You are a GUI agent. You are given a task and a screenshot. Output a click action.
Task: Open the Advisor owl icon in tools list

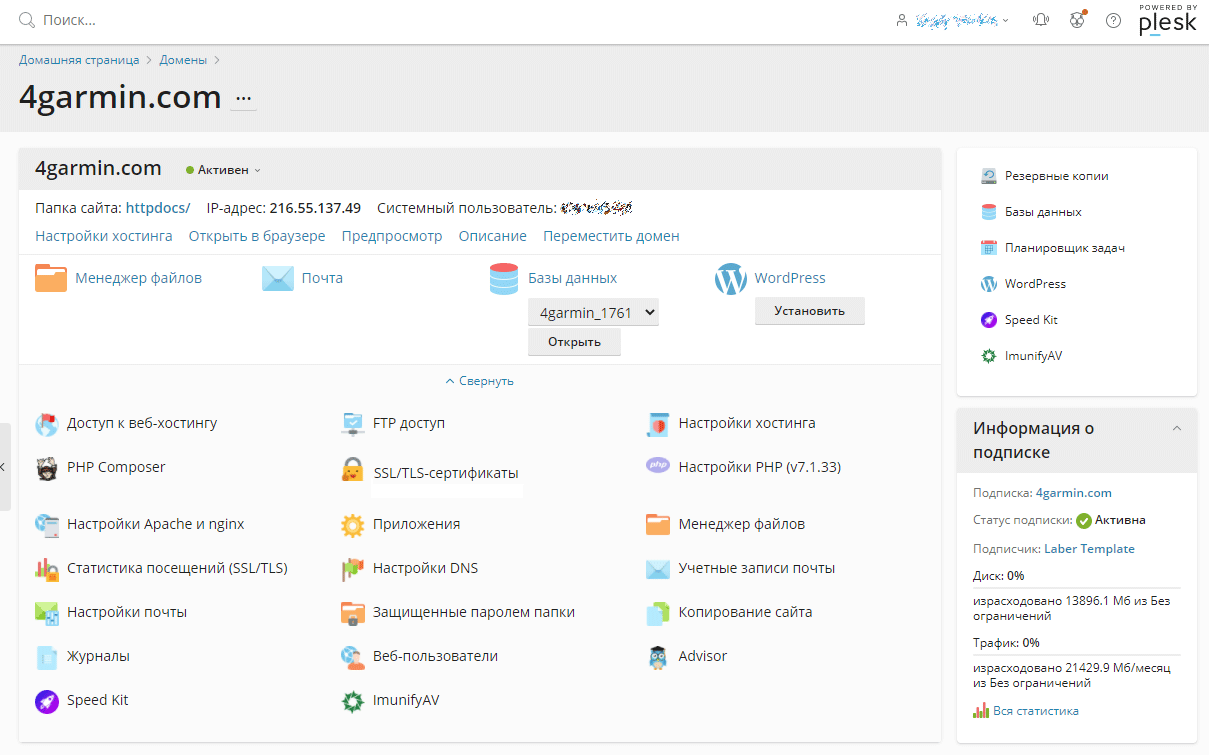(658, 657)
